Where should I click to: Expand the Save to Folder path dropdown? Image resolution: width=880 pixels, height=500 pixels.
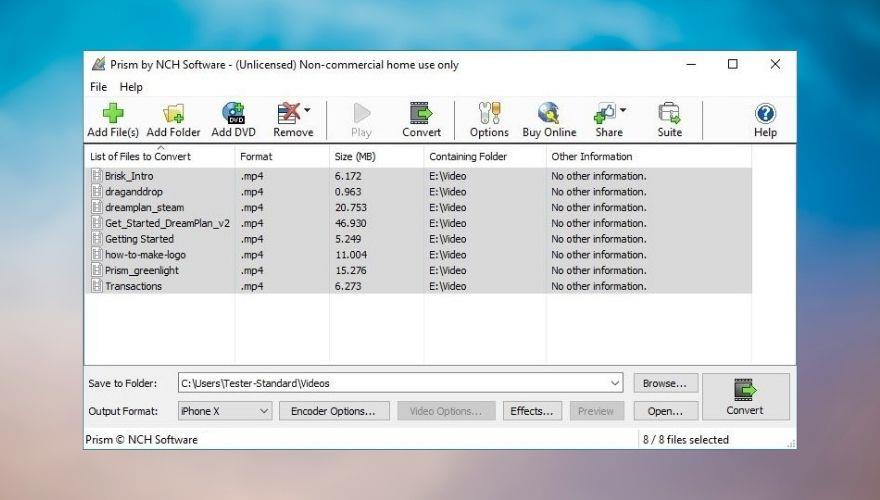point(614,383)
